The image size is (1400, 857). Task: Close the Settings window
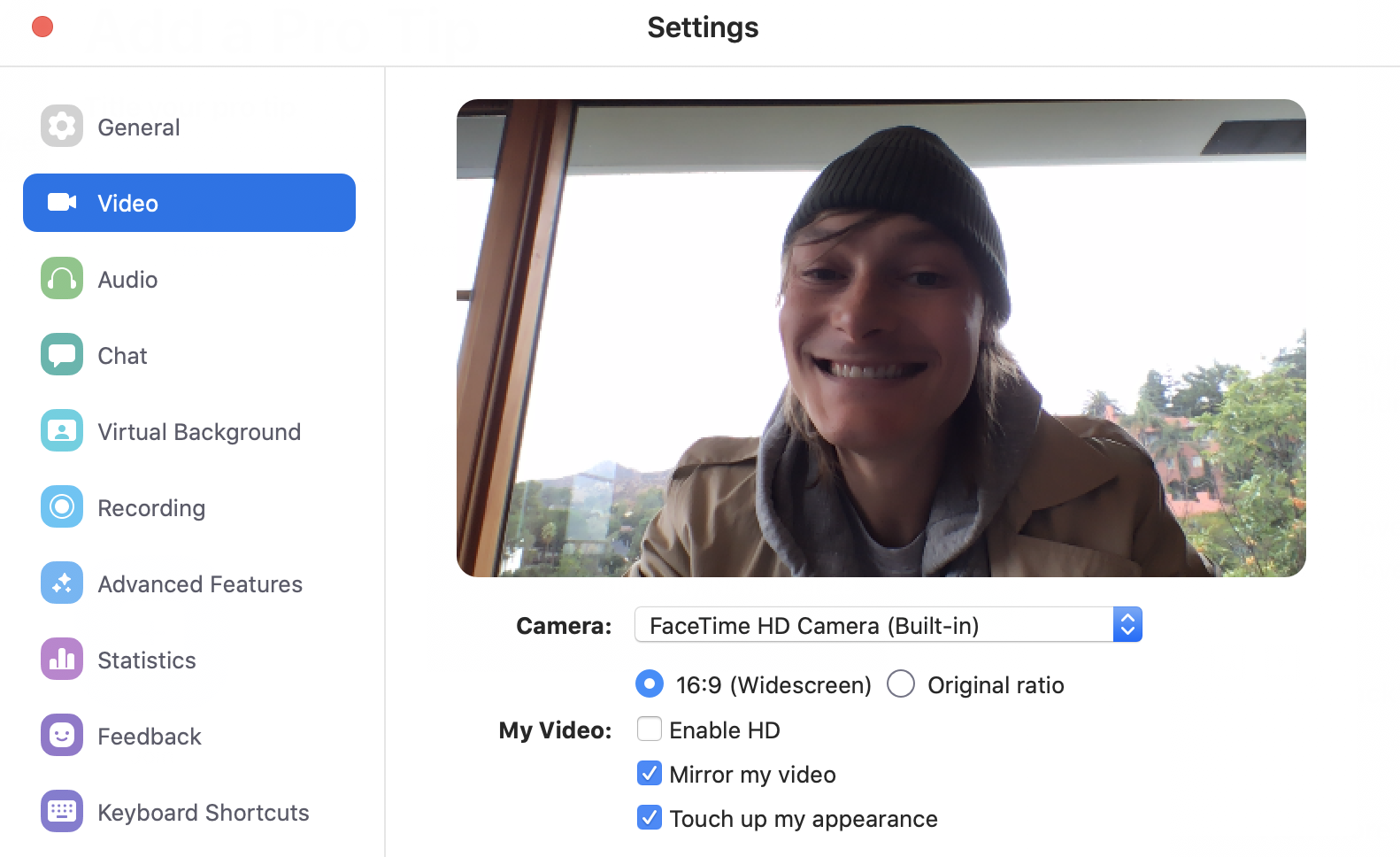coord(42,27)
